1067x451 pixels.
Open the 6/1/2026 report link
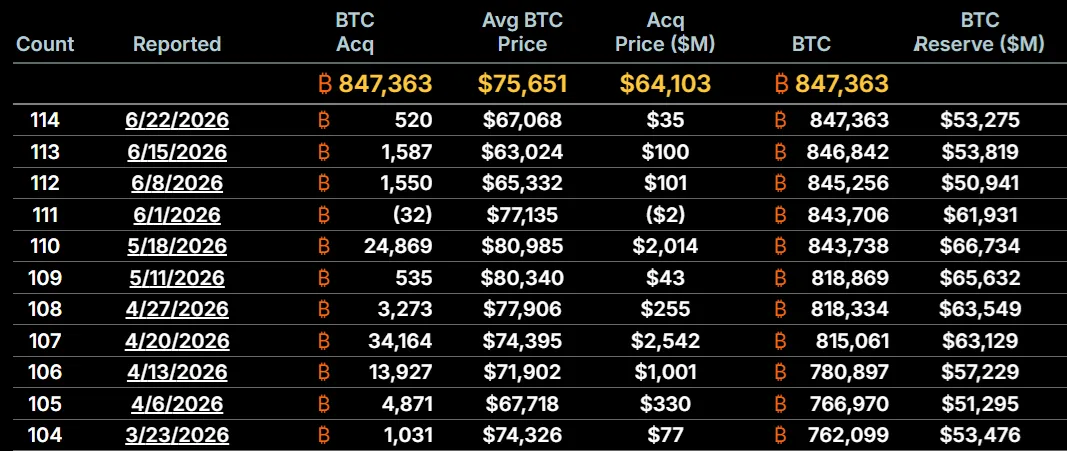pos(177,215)
